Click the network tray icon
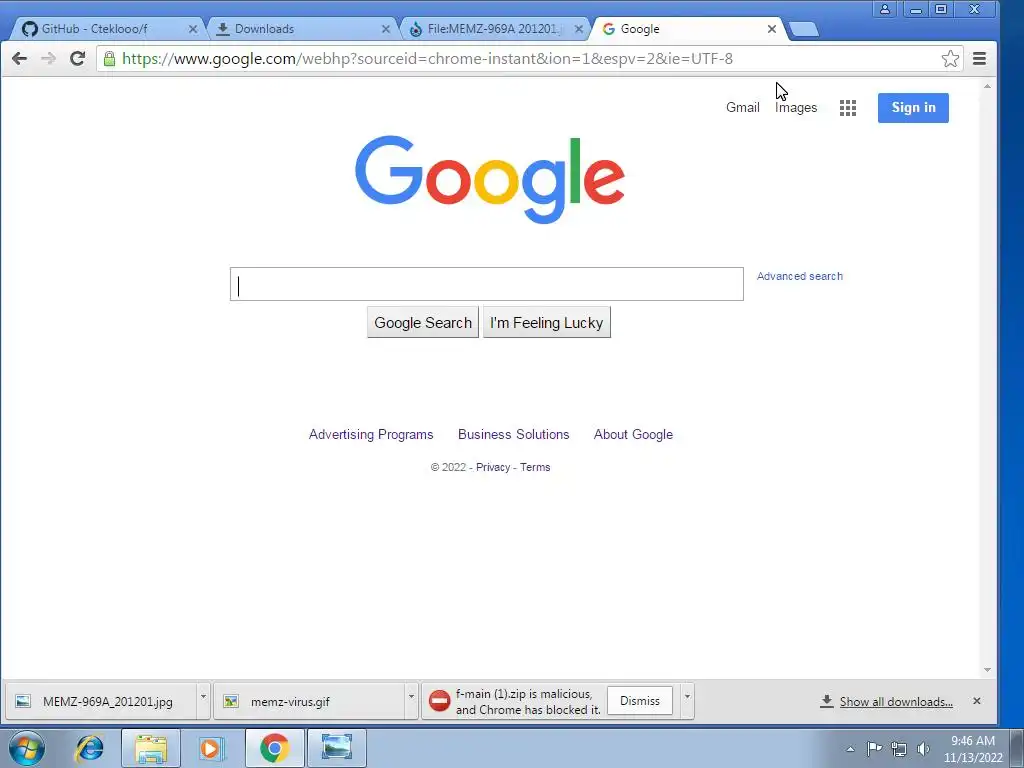Screen dimensions: 1024x768 pyautogui.click(x=899, y=749)
